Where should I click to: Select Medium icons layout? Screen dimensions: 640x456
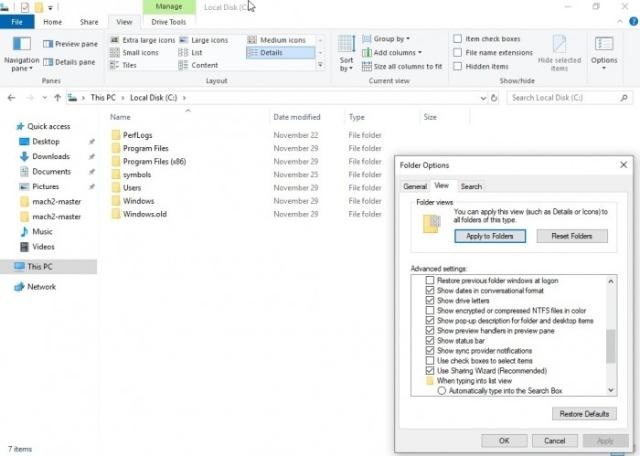click(x=277, y=40)
